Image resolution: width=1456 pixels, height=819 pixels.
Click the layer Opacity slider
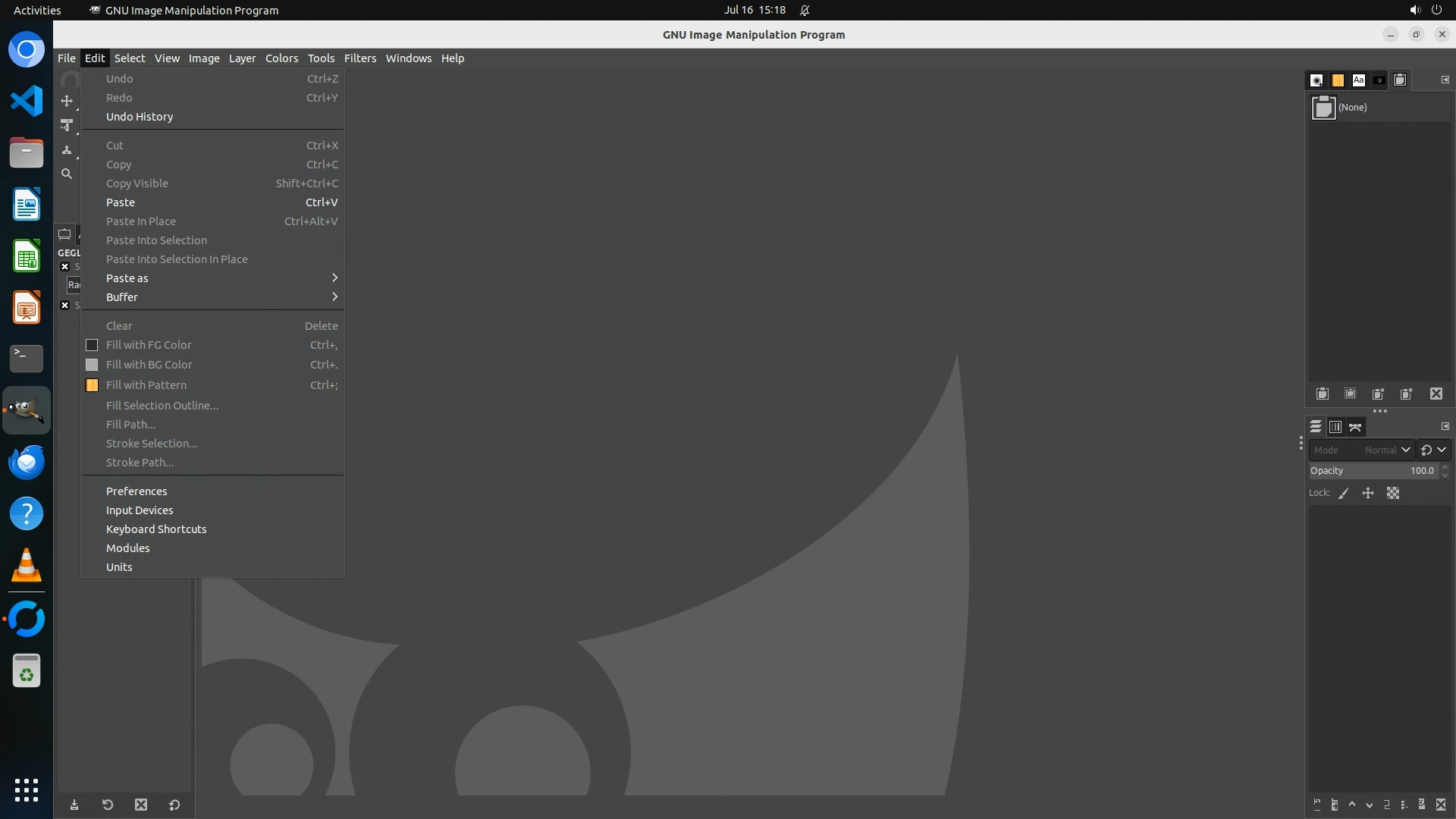click(x=1373, y=471)
